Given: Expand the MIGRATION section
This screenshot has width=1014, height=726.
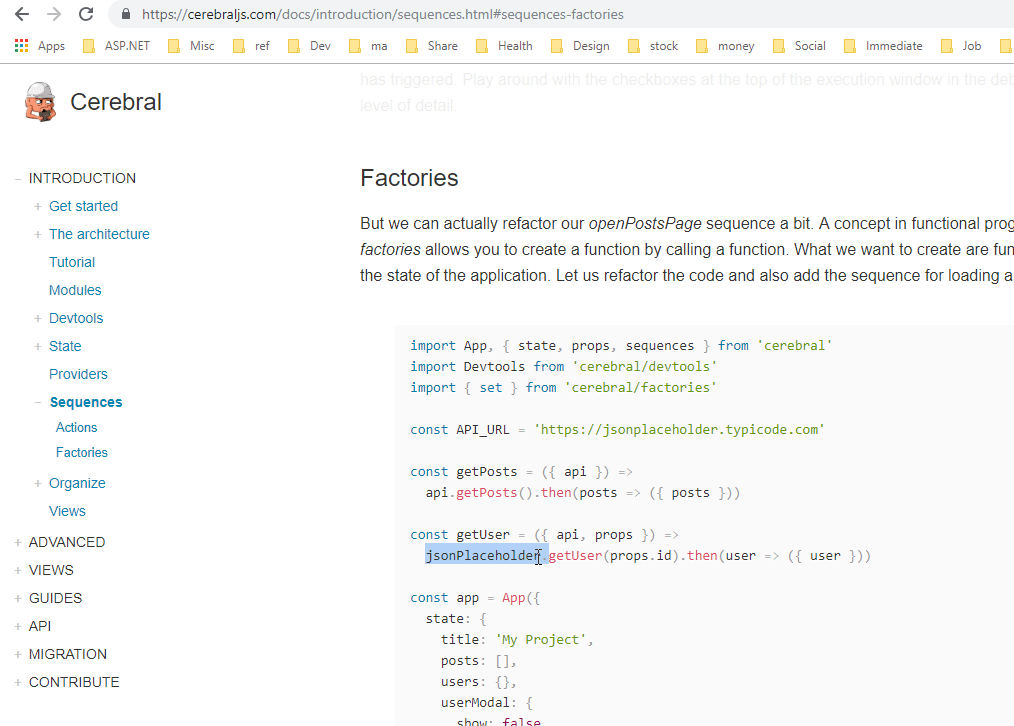Looking at the screenshot, I should [x=16, y=654].
